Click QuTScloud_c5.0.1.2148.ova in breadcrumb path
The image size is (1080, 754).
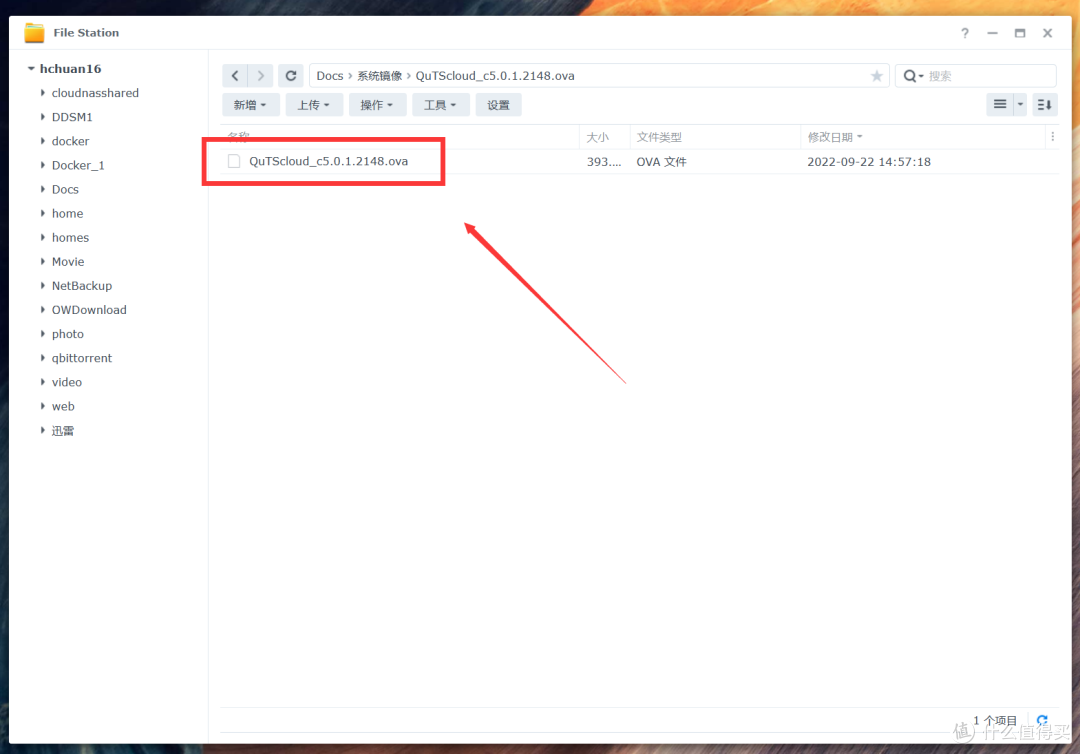[x=495, y=76]
